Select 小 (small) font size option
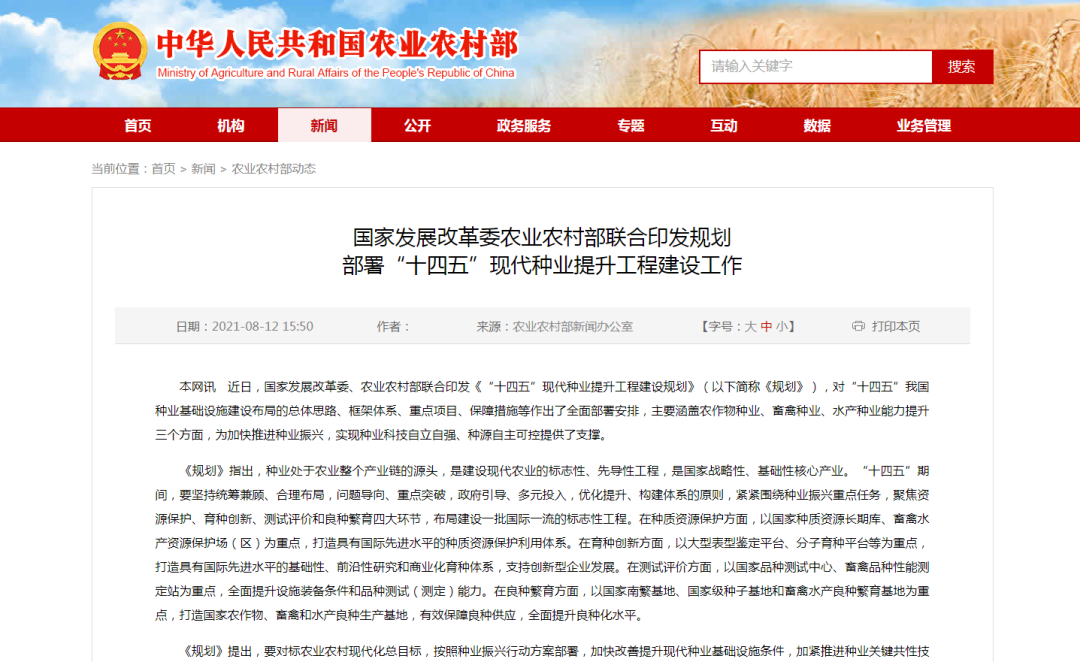 pos(781,326)
